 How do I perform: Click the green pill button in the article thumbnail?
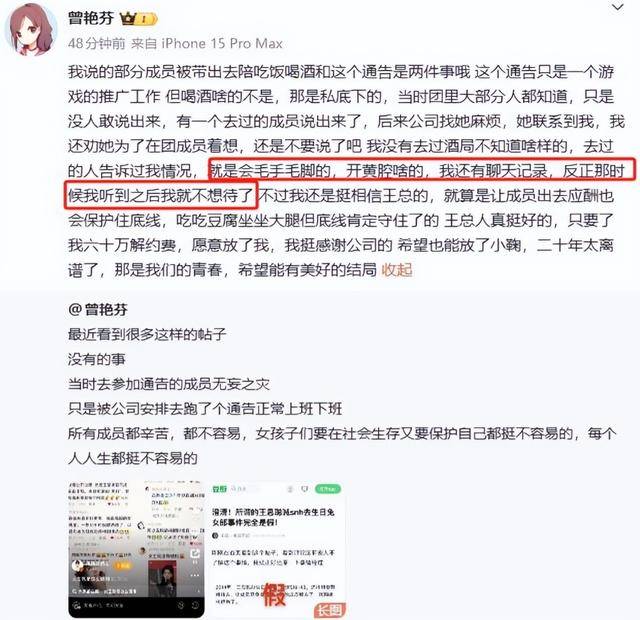click(329, 489)
